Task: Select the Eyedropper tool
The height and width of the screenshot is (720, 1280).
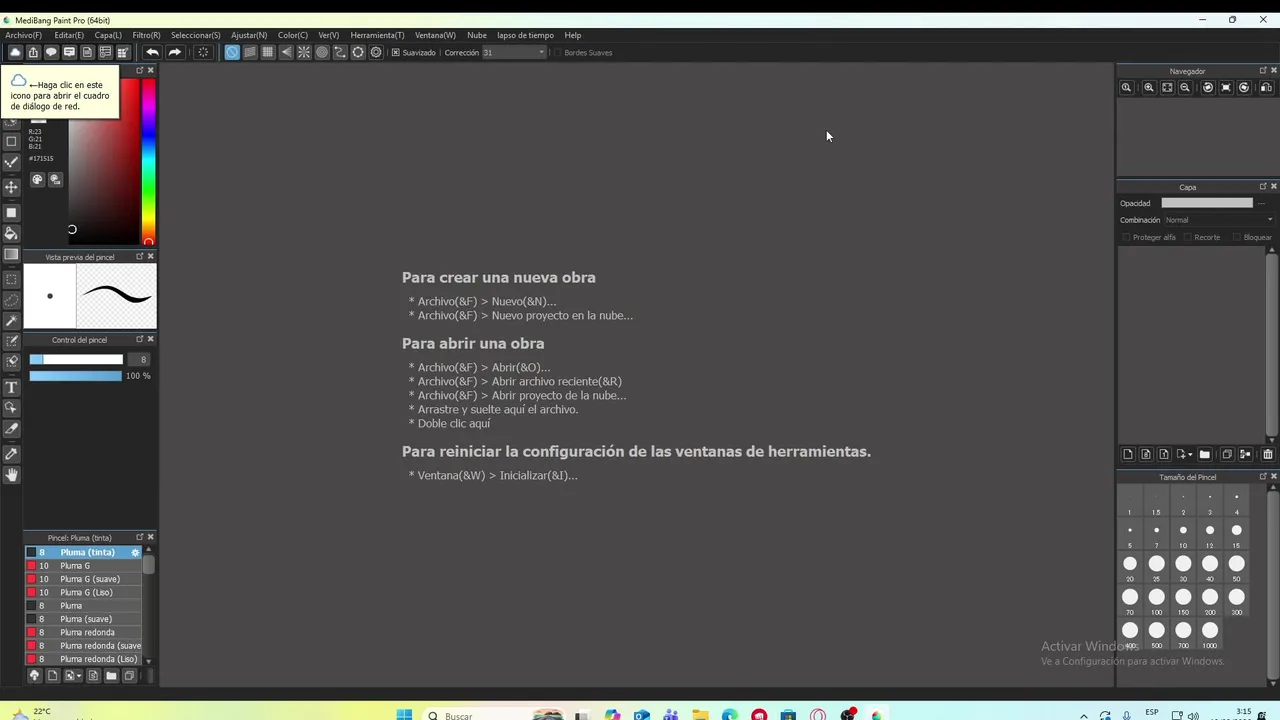Action: (x=12, y=453)
